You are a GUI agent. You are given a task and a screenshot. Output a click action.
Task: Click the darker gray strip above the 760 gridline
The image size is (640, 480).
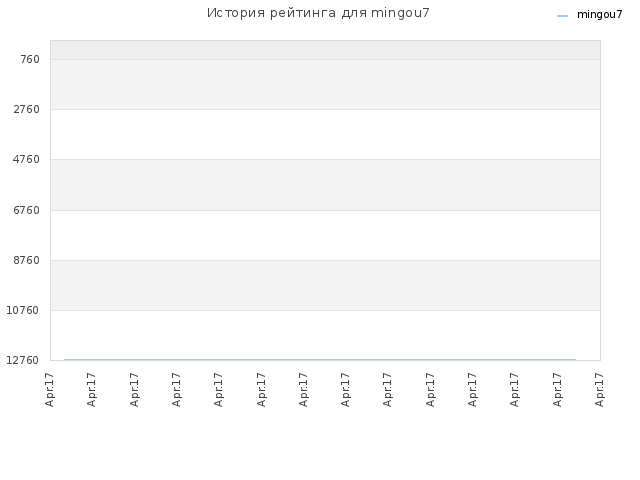coord(325,50)
